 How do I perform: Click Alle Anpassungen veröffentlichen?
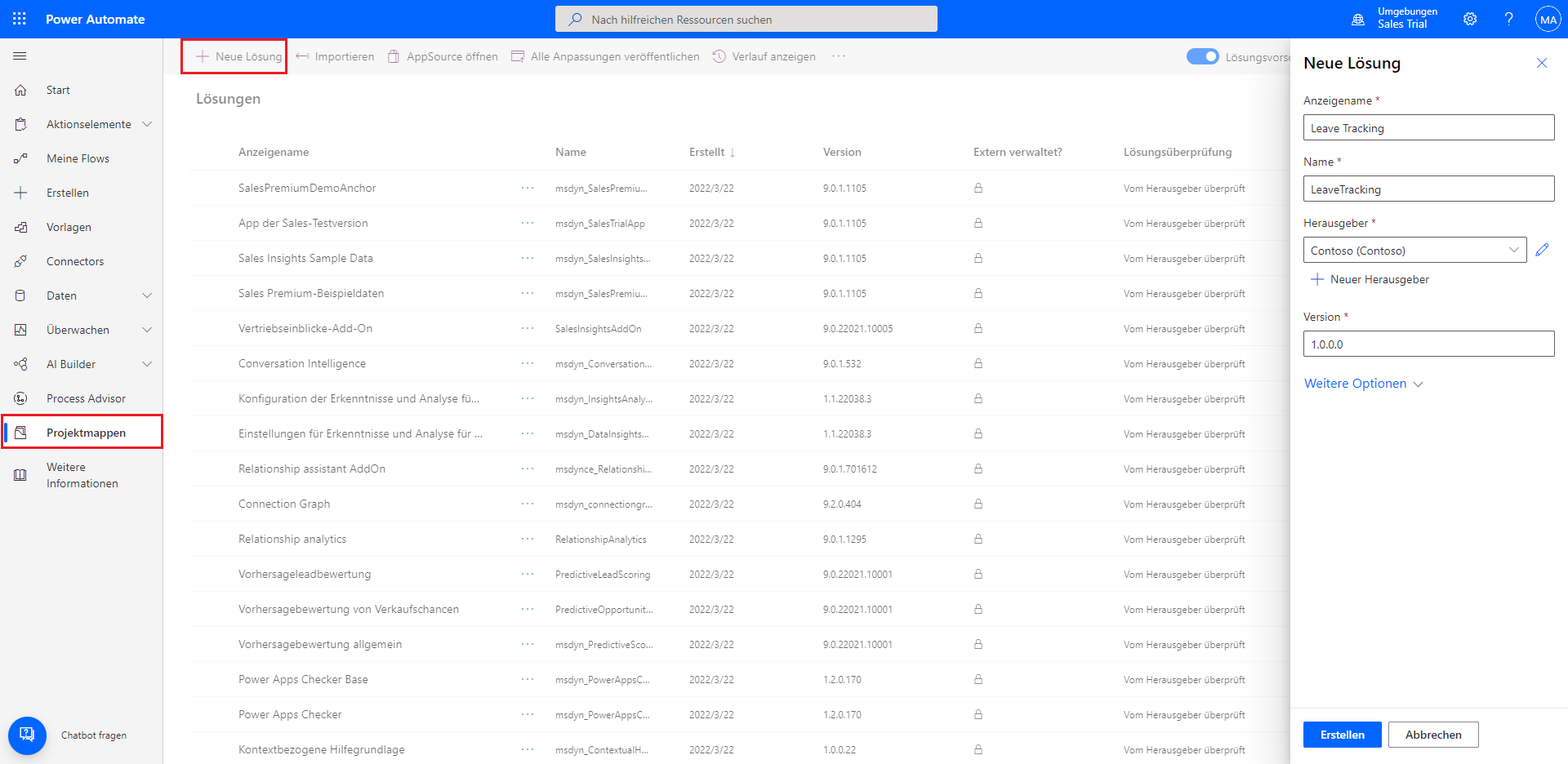pyautogui.click(x=605, y=56)
